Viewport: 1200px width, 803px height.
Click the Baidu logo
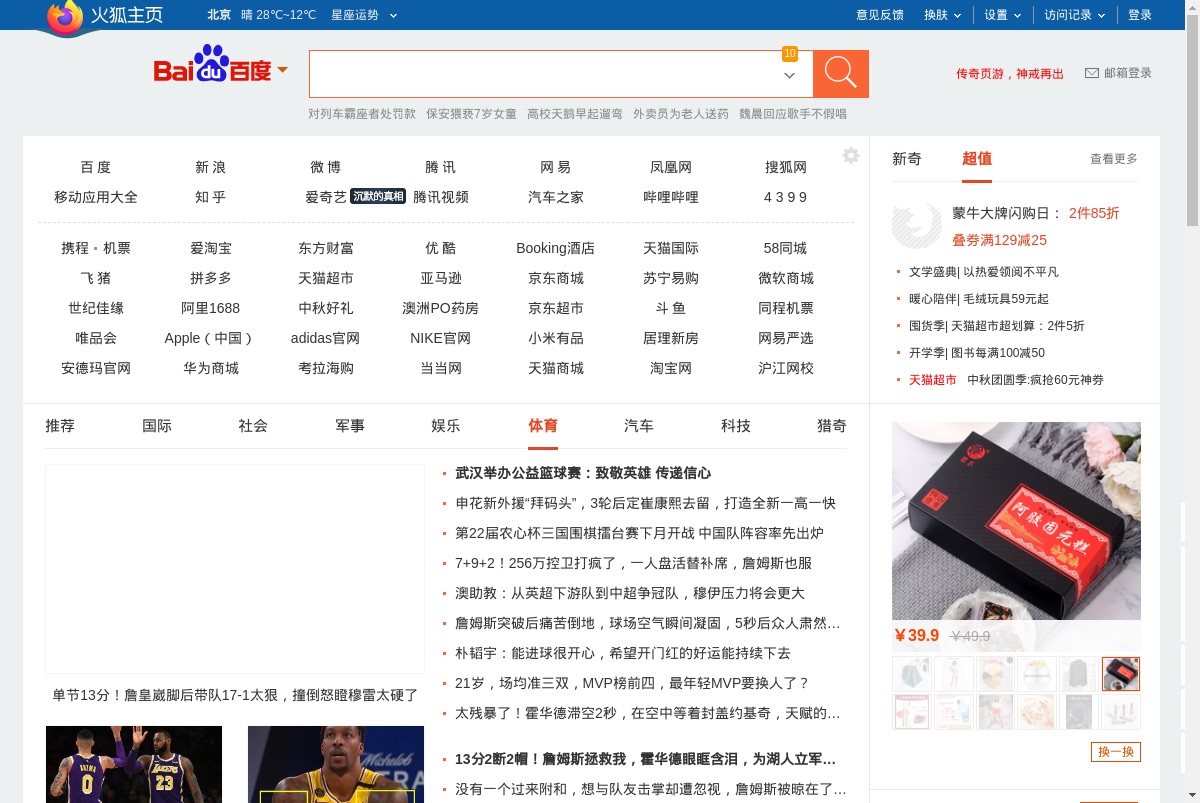tap(212, 65)
